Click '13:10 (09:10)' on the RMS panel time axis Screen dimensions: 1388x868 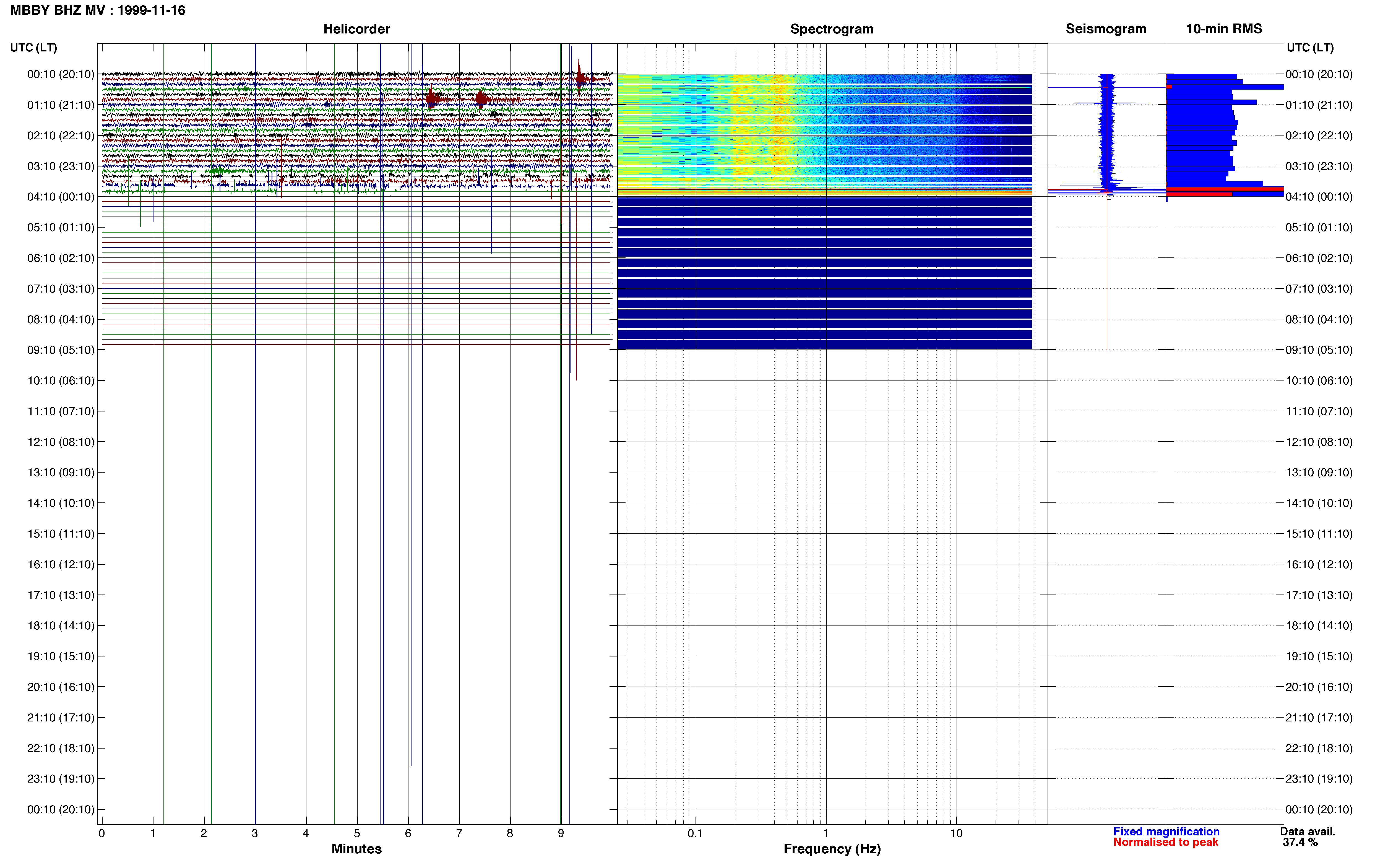coord(1319,473)
